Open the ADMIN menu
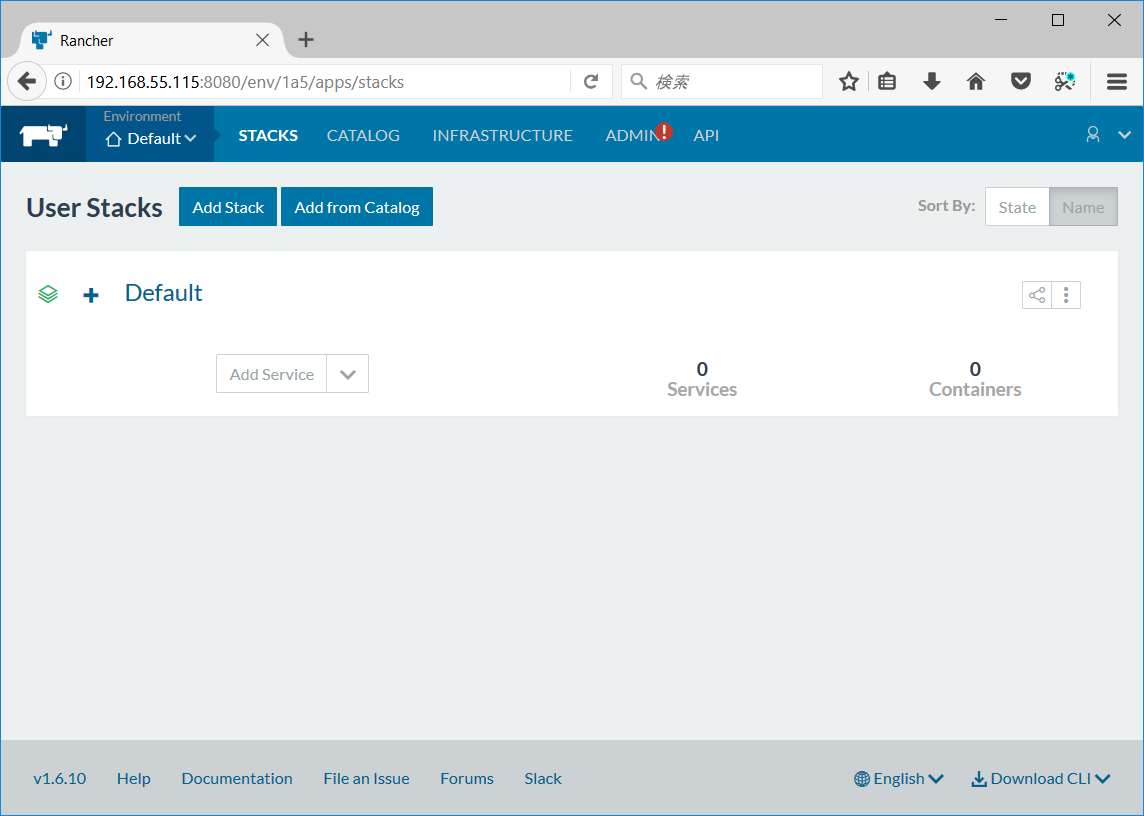Screen dimensions: 1144x816 coord(632,136)
